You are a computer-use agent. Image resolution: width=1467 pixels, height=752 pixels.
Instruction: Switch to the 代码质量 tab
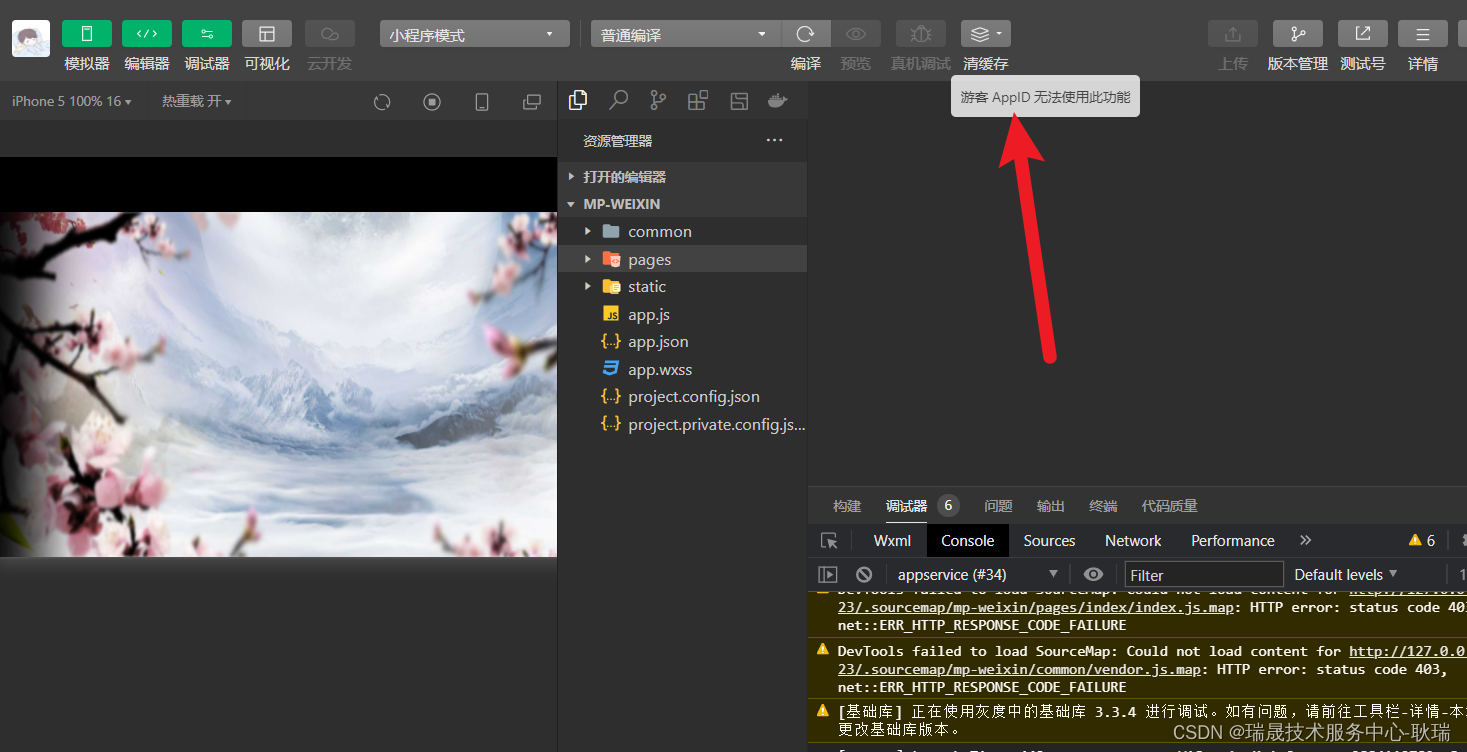point(1169,506)
